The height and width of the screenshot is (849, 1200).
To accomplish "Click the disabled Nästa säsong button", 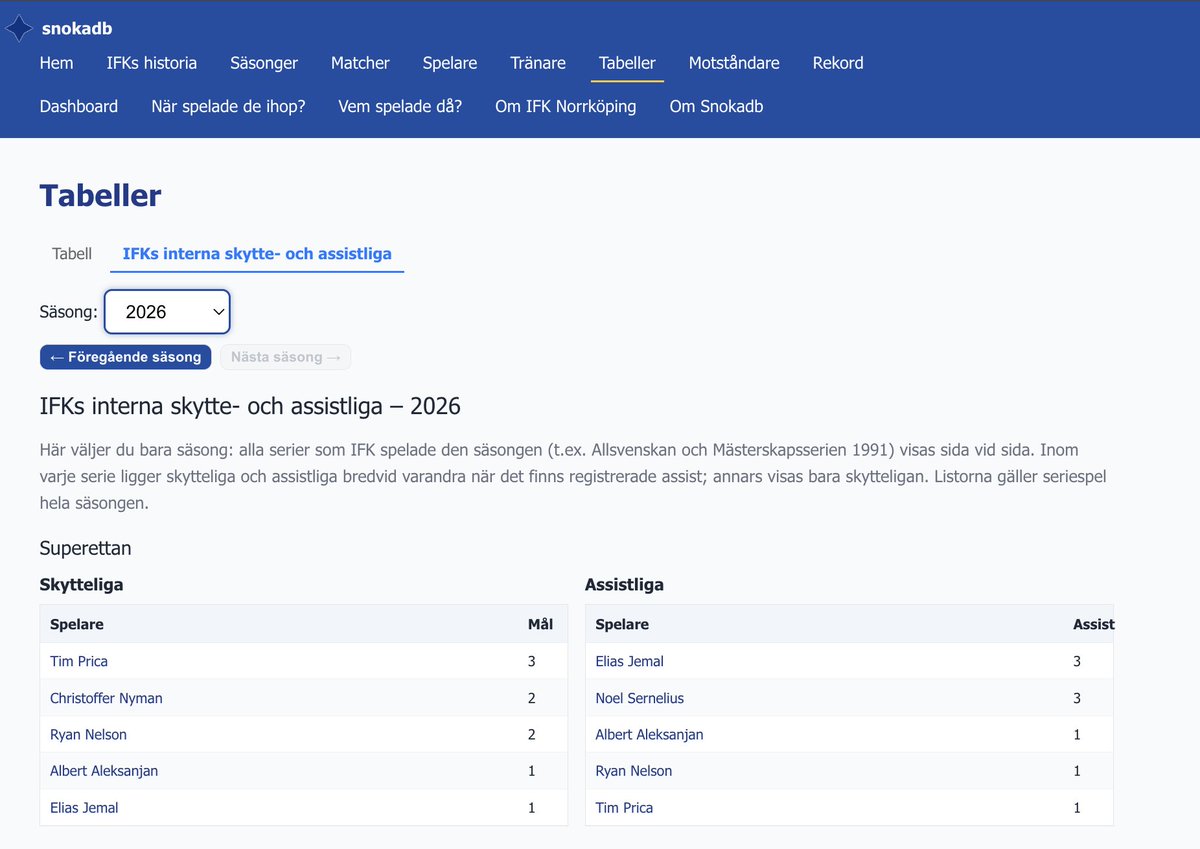I will (285, 357).
